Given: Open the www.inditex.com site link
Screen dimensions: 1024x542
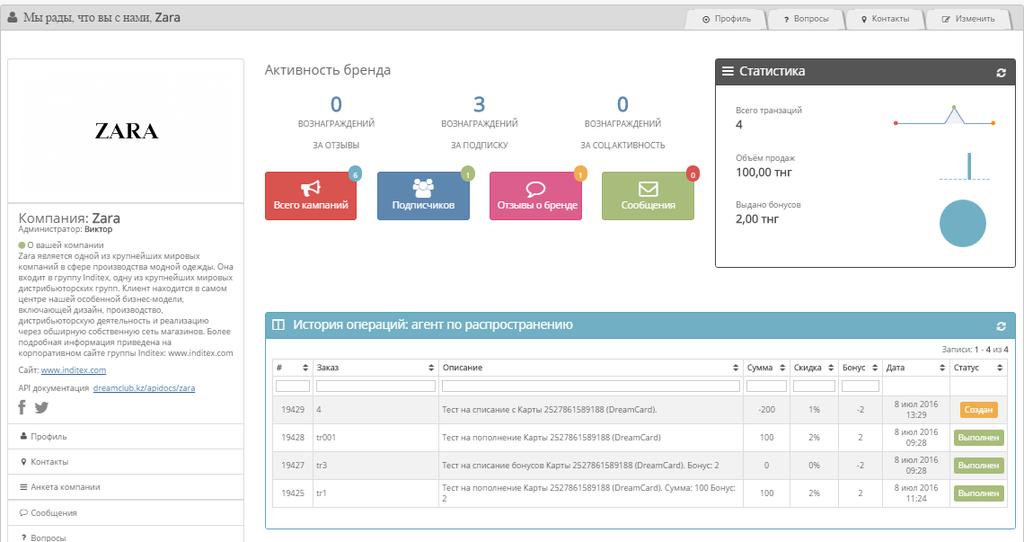Looking at the screenshot, I should click(x=73, y=370).
